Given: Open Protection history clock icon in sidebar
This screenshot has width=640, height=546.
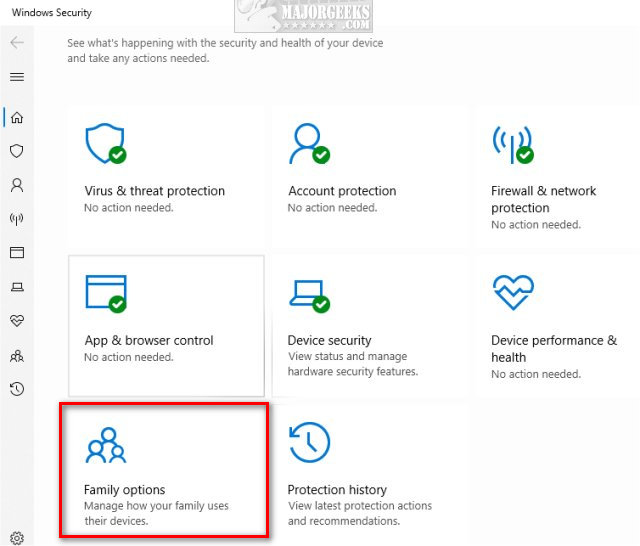Looking at the screenshot, I should pos(17,388).
